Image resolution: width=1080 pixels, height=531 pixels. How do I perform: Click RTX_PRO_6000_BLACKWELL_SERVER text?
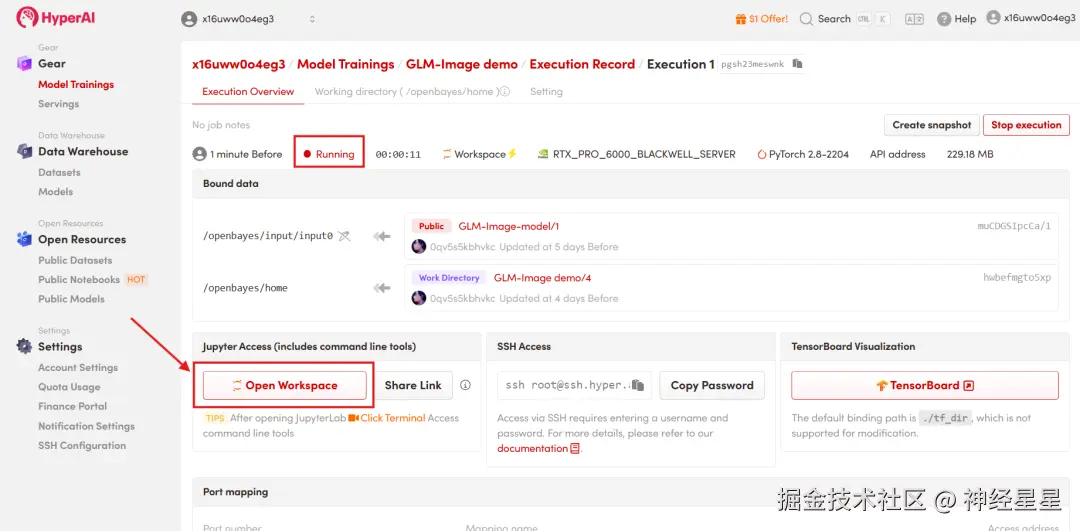pyautogui.click(x=644, y=154)
